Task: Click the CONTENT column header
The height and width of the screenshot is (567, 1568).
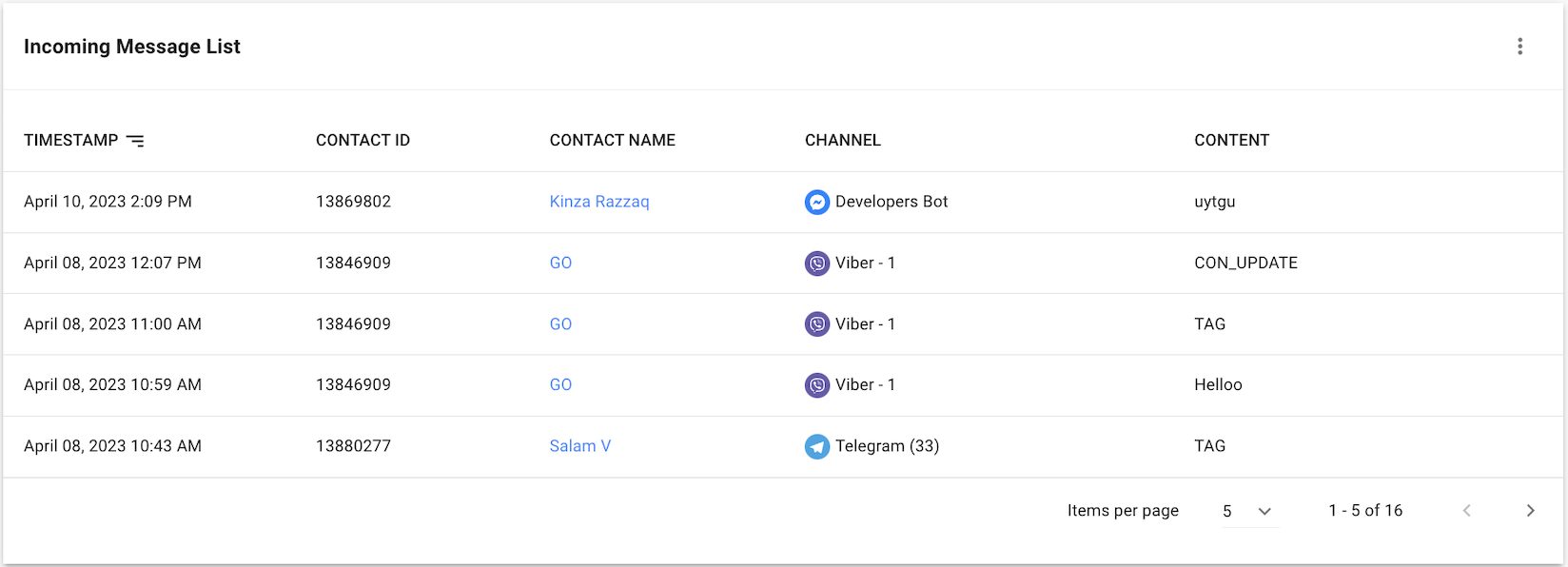Action: tap(1231, 141)
